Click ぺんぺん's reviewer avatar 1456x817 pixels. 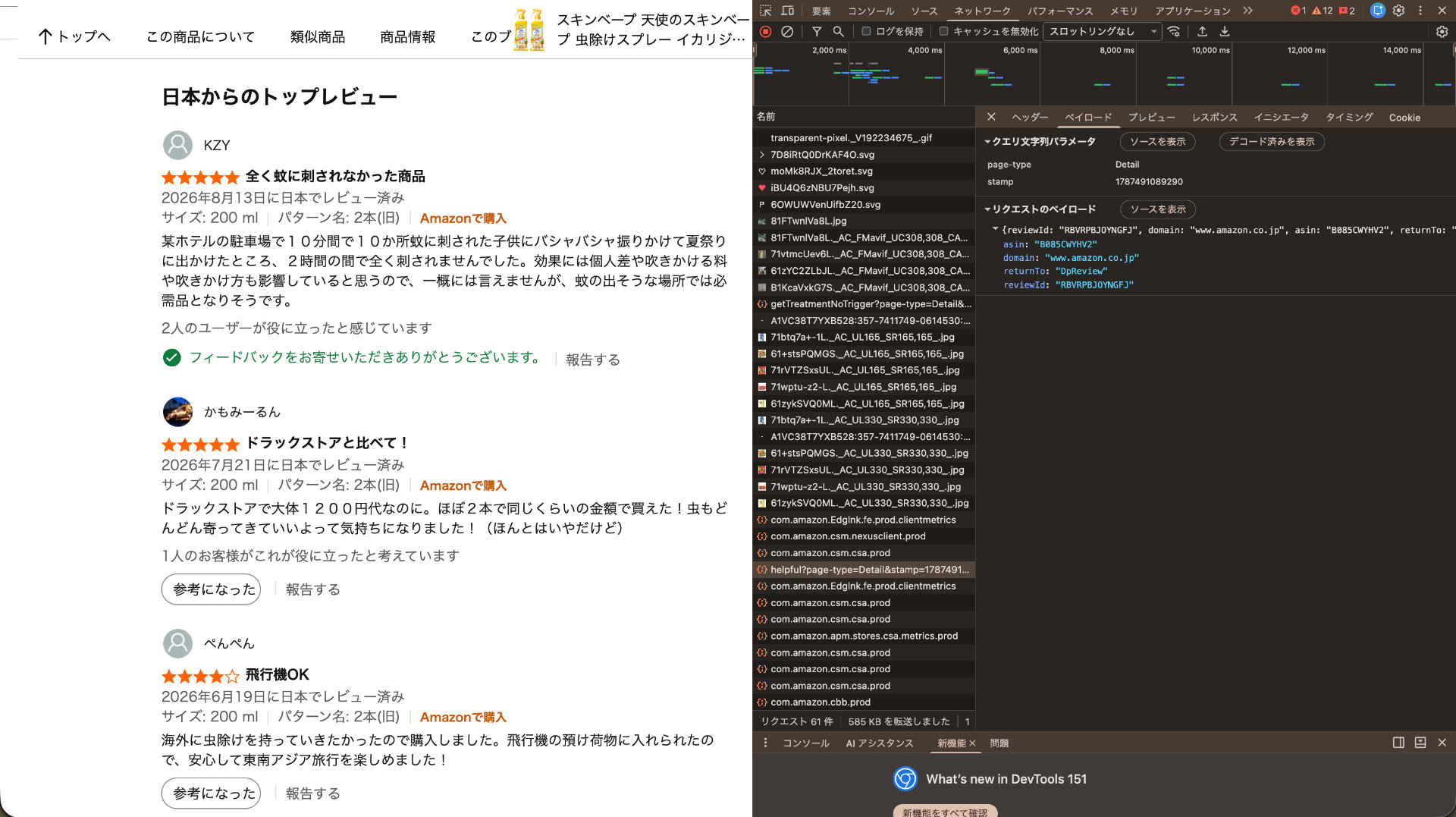(177, 643)
